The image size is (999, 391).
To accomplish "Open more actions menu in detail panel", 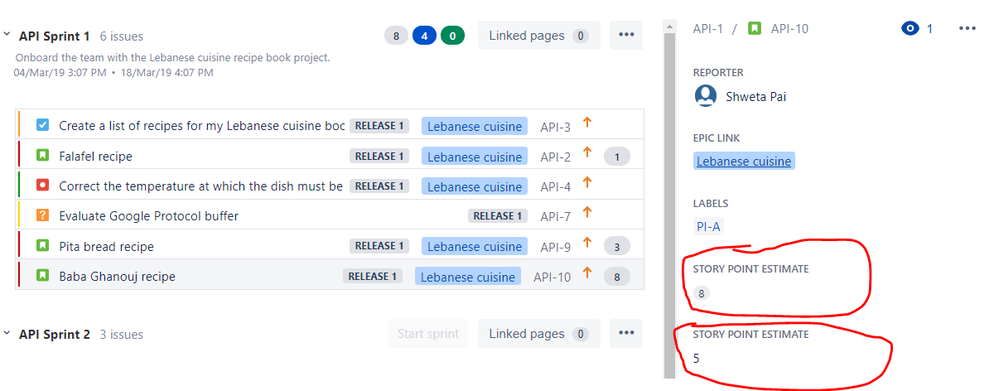I will tap(967, 29).
